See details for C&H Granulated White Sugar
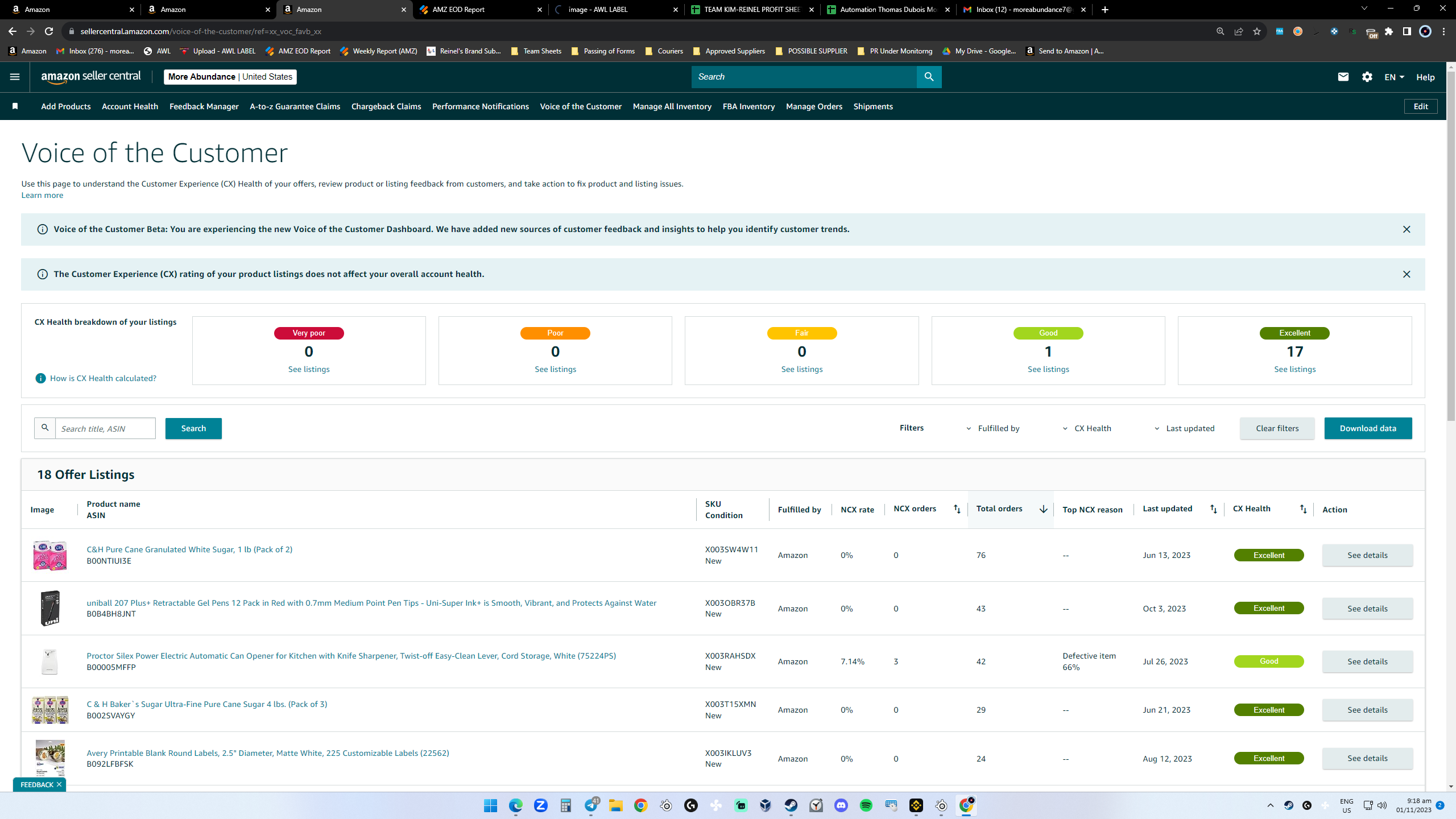This screenshot has width=1456, height=819. 1367,555
